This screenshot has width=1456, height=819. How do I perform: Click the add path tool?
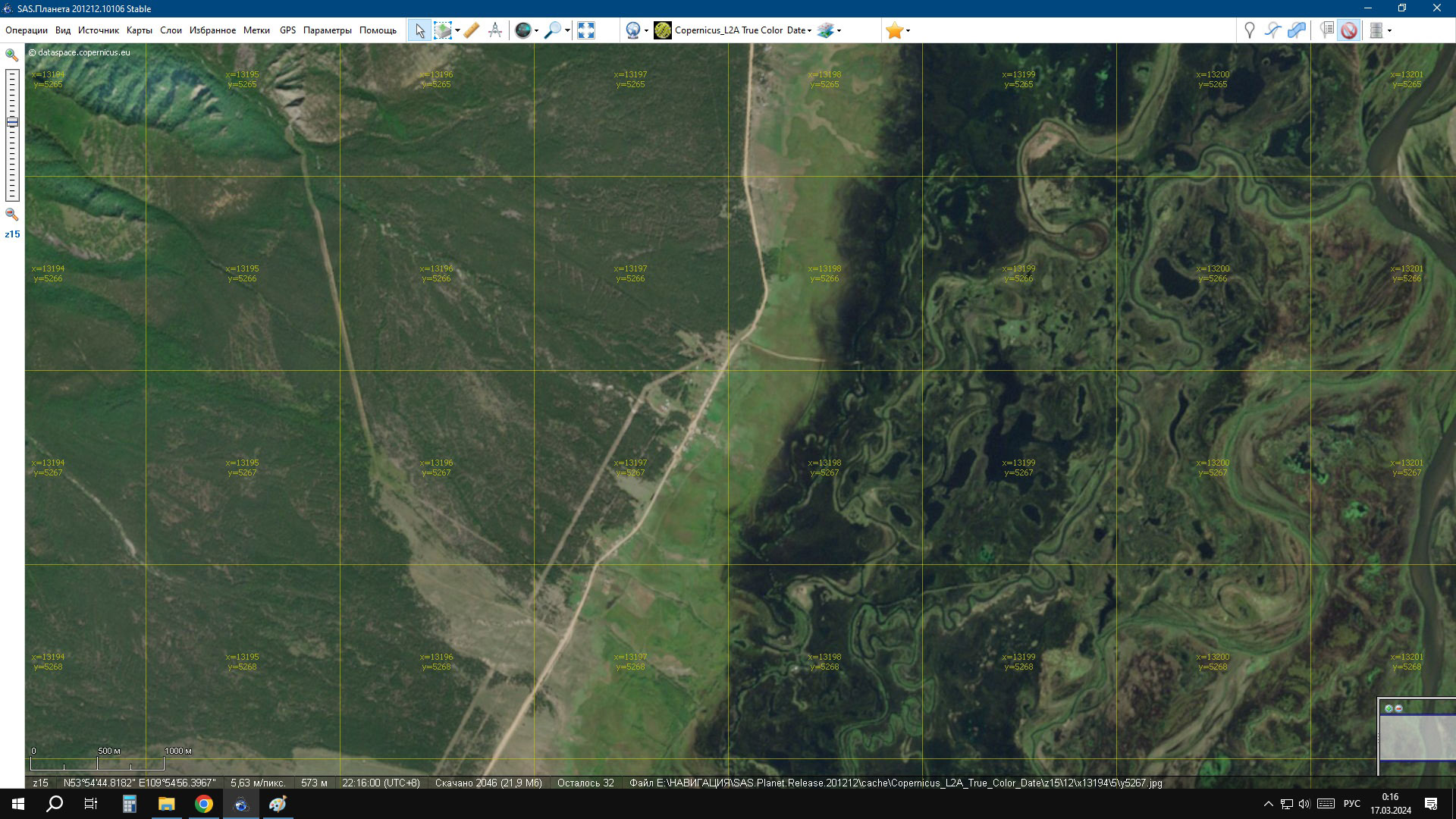(x=1272, y=30)
